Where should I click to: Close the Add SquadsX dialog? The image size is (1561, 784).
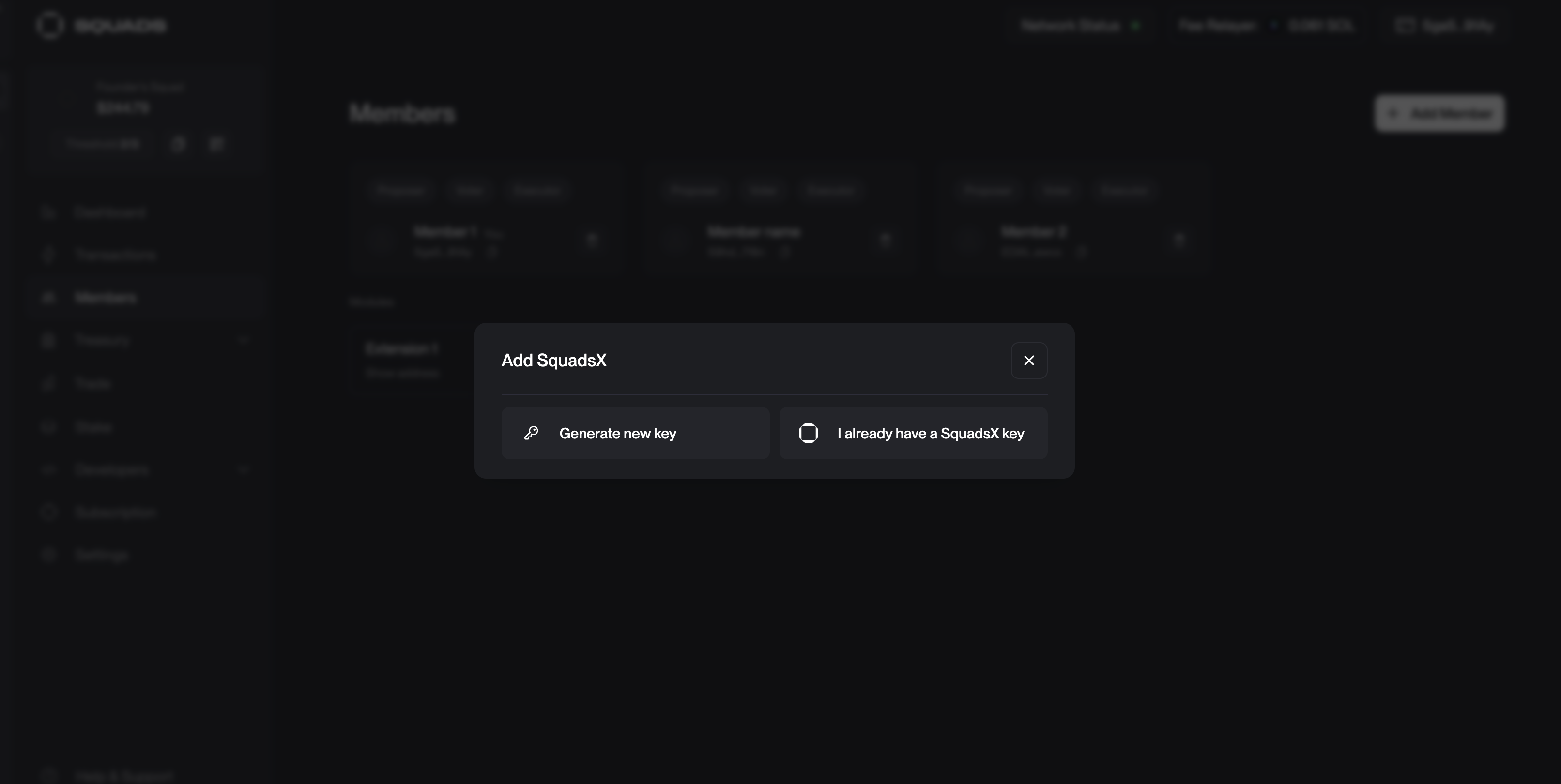[1029, 361]
